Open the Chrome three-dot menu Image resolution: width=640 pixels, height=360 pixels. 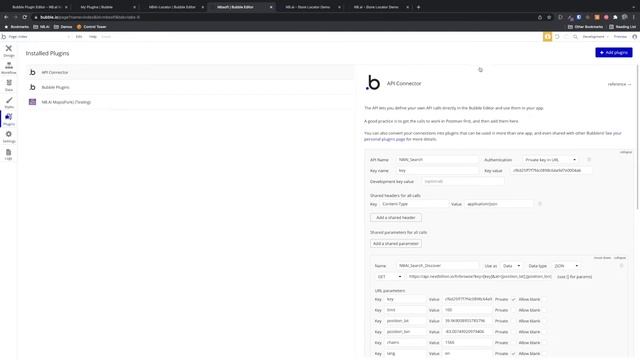tap(634, 17)
